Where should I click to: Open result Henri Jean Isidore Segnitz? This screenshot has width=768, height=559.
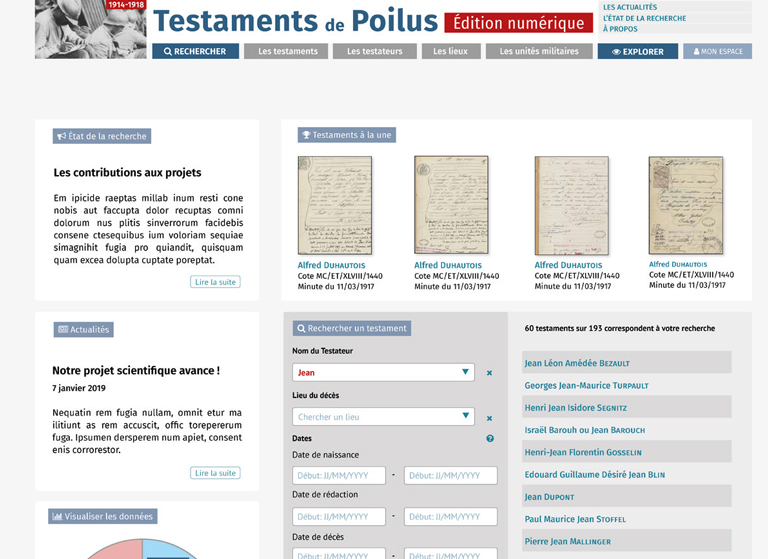pos(626,407)
